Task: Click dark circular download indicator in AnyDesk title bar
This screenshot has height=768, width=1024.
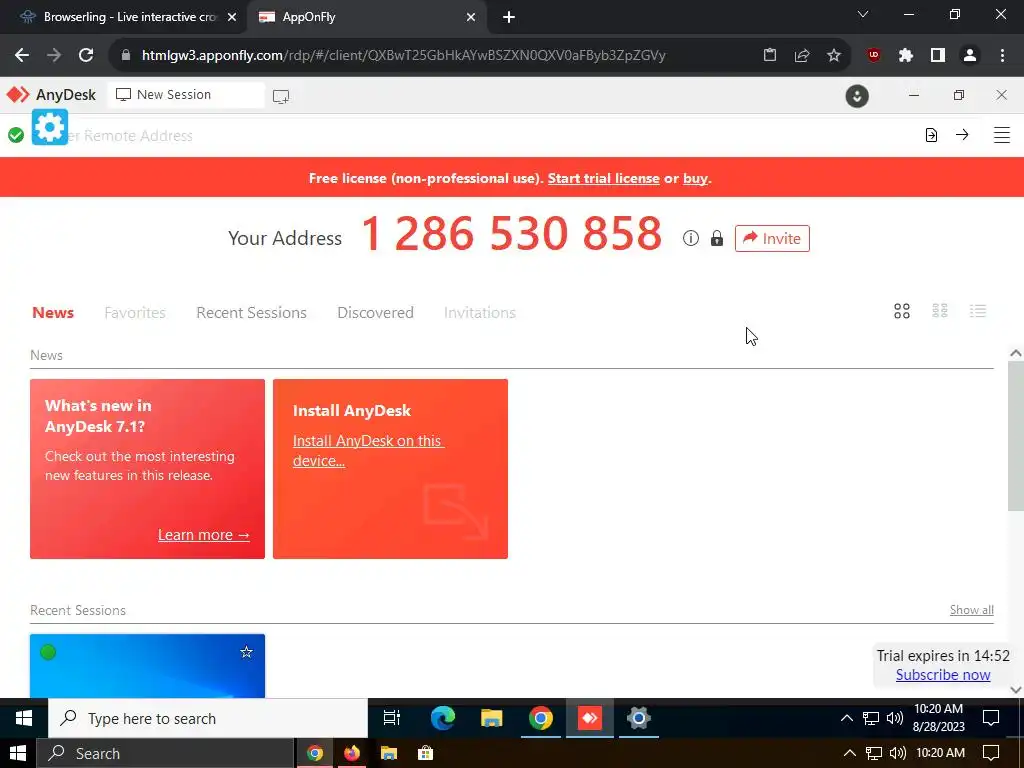Action: click(857, 96)
